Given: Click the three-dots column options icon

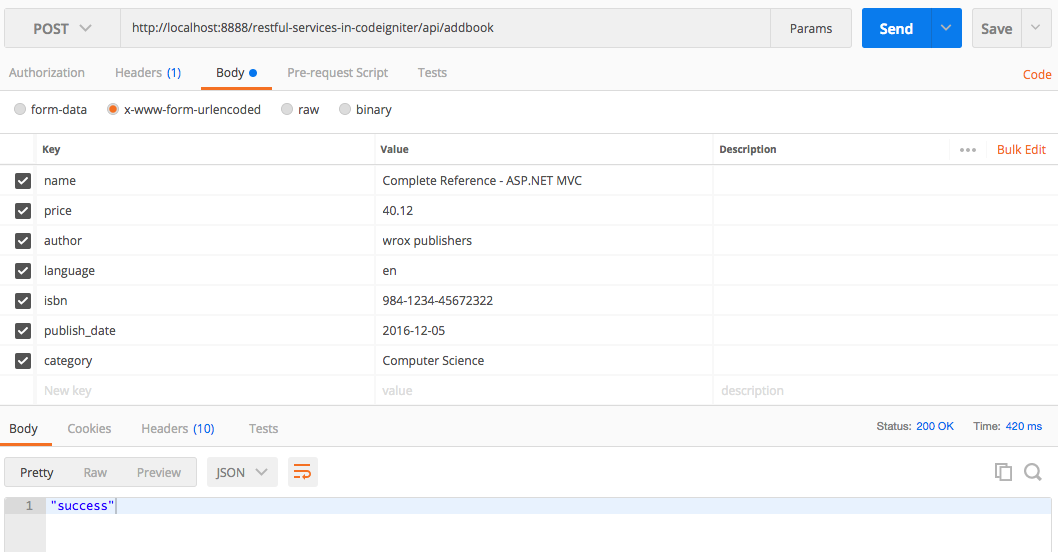Looking at the screenshot, I should (967, 150).
